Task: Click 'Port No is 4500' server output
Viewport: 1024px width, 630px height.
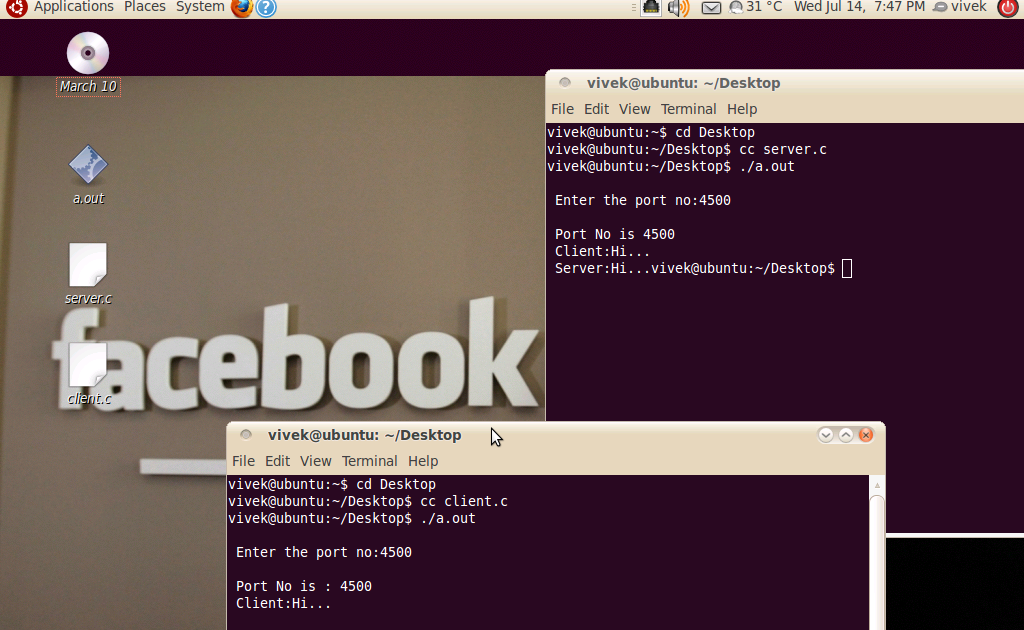Action: coord(615,234)
